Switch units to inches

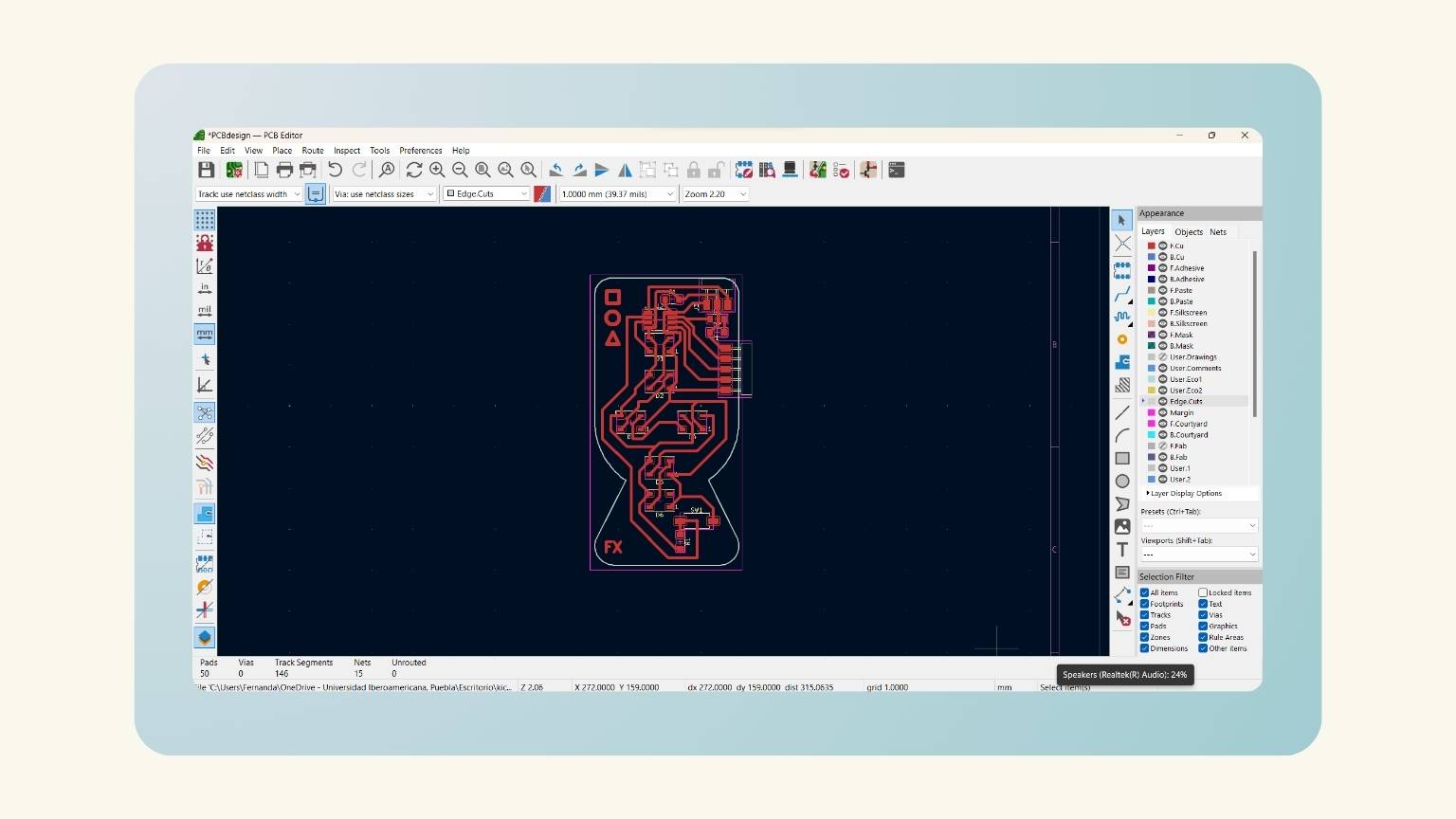[205, 288]
